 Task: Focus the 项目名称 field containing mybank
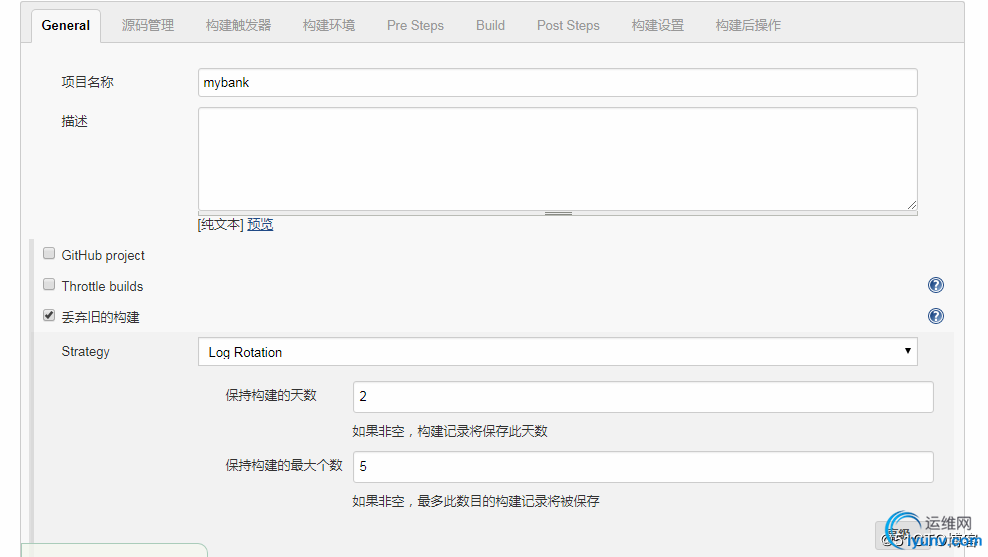tap(558, 83)
